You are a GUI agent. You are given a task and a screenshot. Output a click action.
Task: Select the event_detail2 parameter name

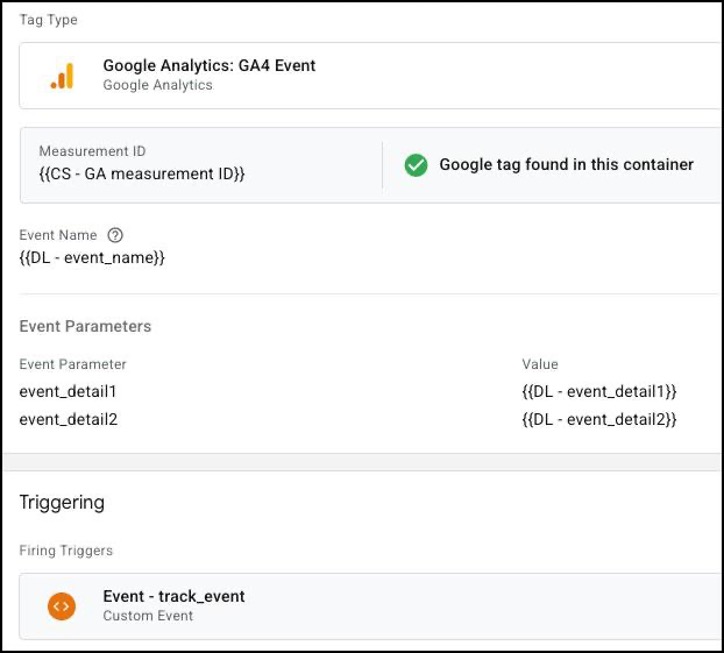68,419
